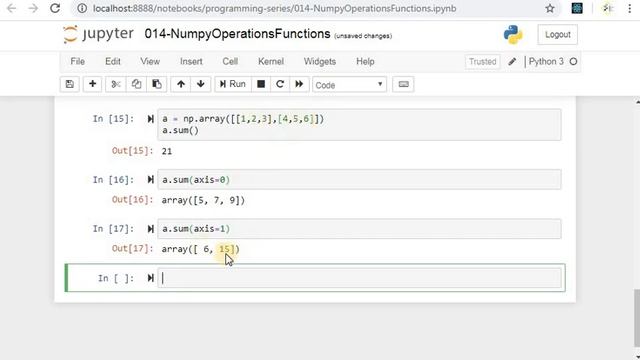The image size is (640, 360).
Task: Click the Run button in toolbar
Action: [x=233, y=84]
